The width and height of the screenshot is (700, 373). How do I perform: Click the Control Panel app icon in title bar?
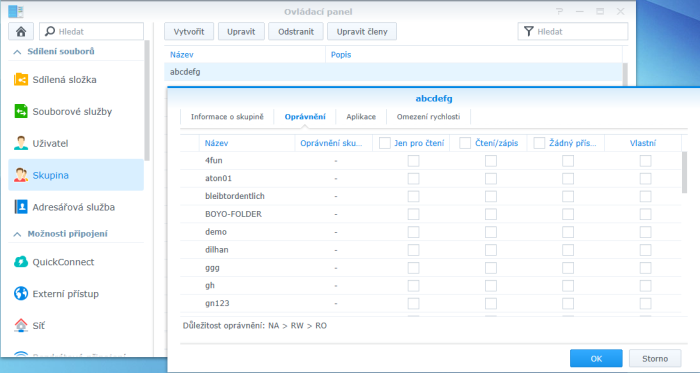(16, 12)
